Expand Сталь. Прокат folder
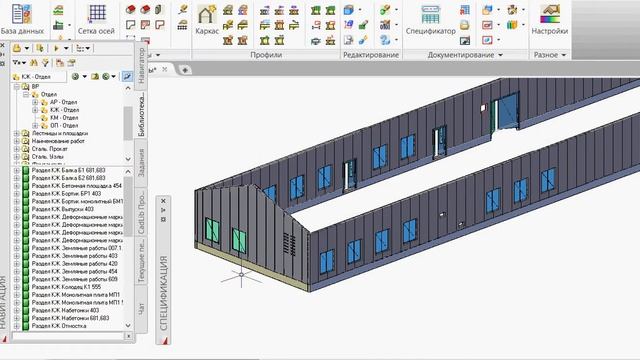The image size is (640, 360). pyautogui.click(x=17, y=149)
